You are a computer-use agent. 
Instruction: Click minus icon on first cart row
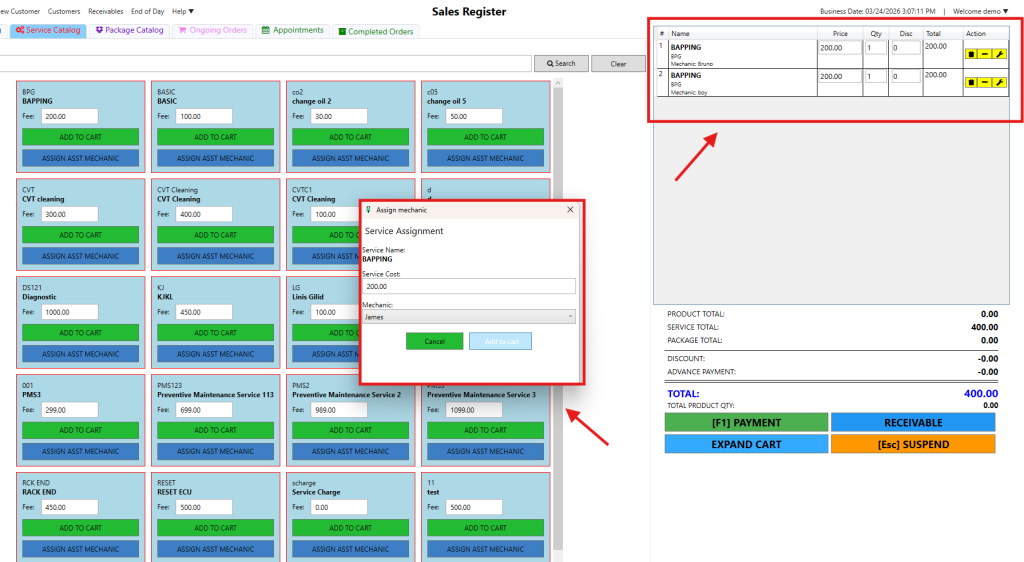pyautogui.click(x=984, y=54)
